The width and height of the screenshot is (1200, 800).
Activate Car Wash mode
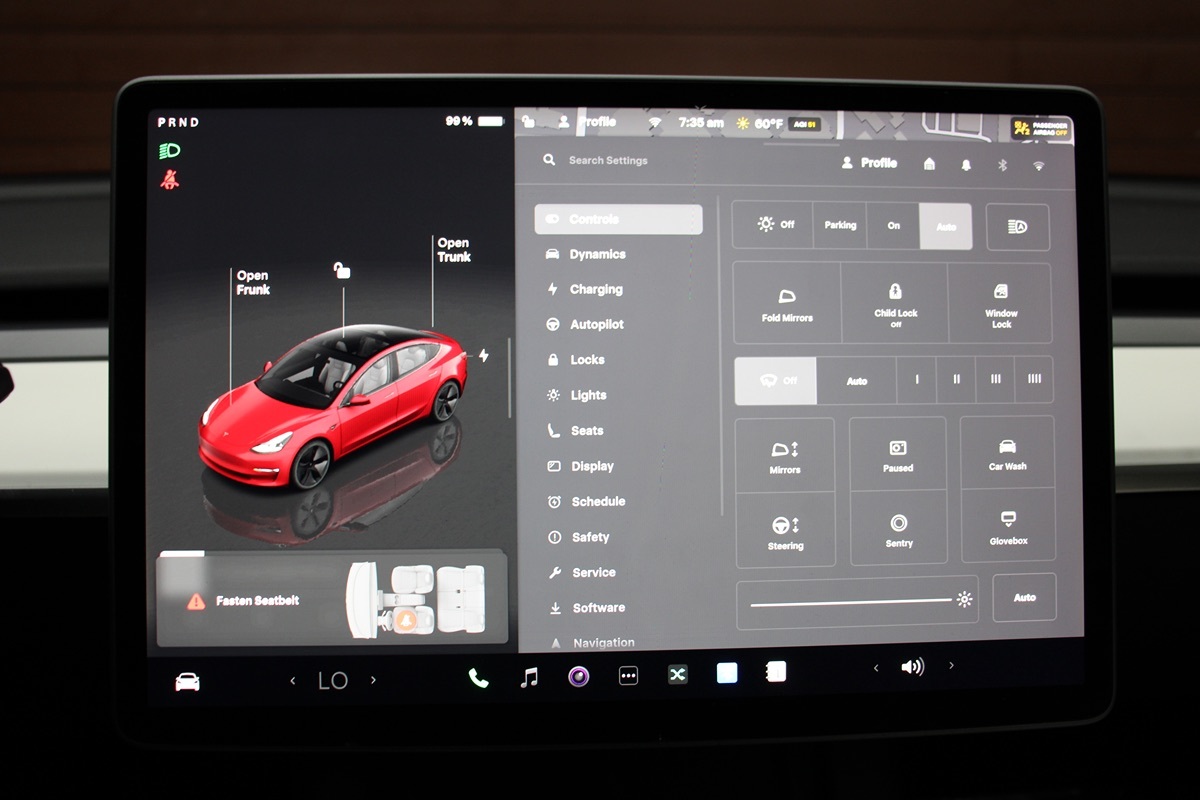tap(1007, 453)
